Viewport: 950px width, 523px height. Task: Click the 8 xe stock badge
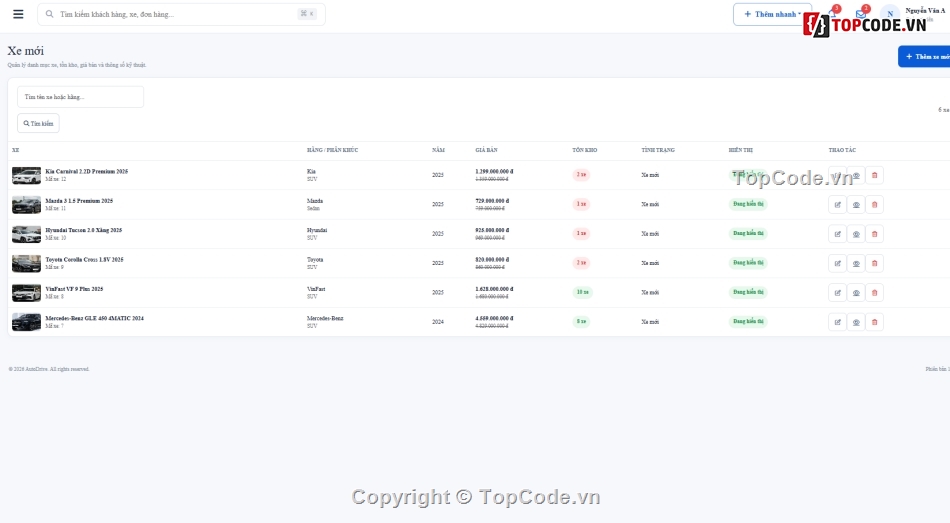coord(581,321)
